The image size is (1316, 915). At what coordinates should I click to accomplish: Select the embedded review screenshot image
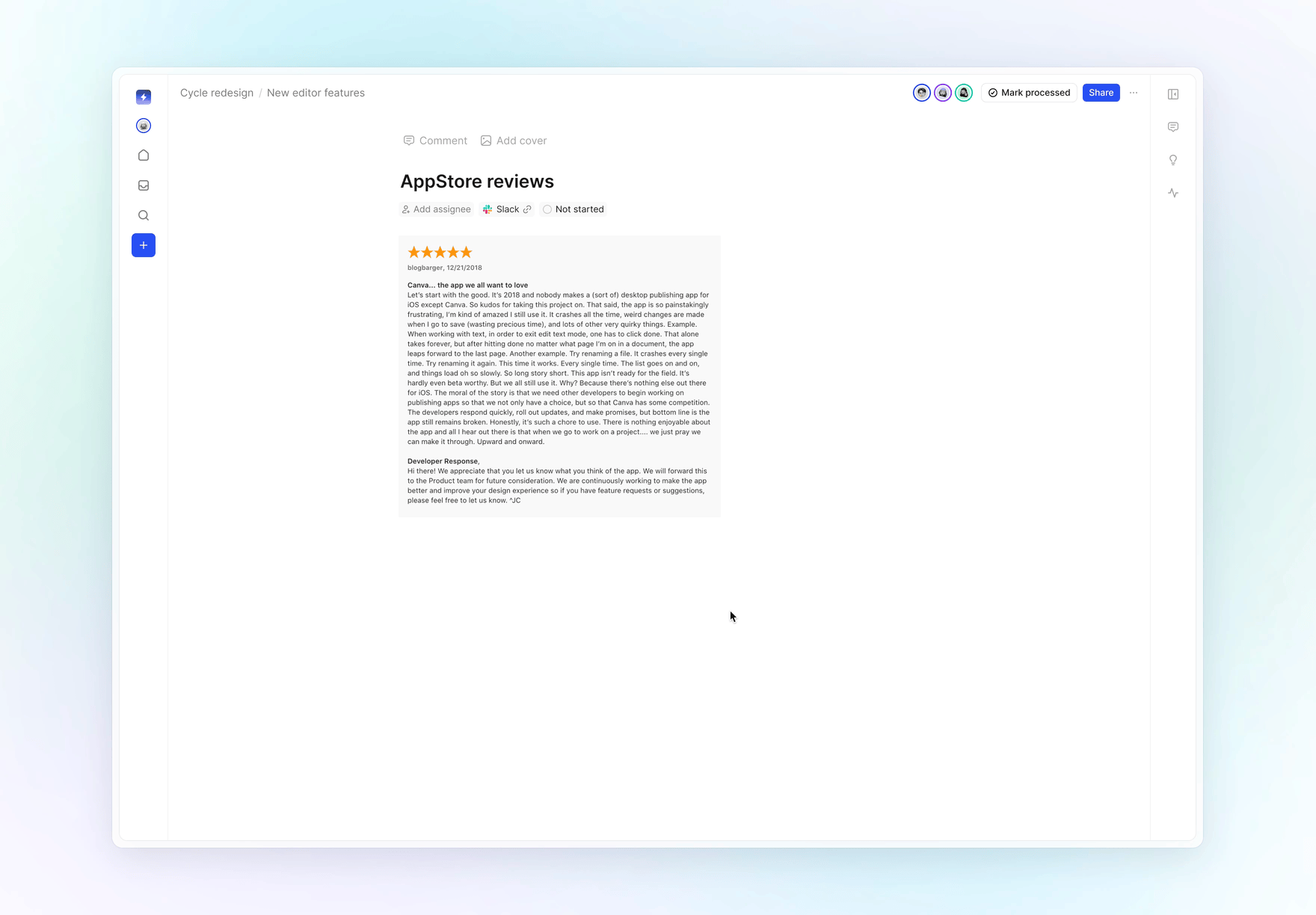(559, 376)
